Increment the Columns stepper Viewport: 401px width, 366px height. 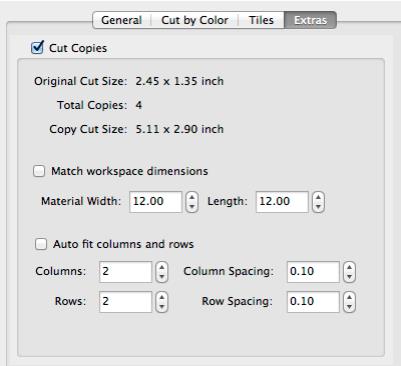coord(162,267)
